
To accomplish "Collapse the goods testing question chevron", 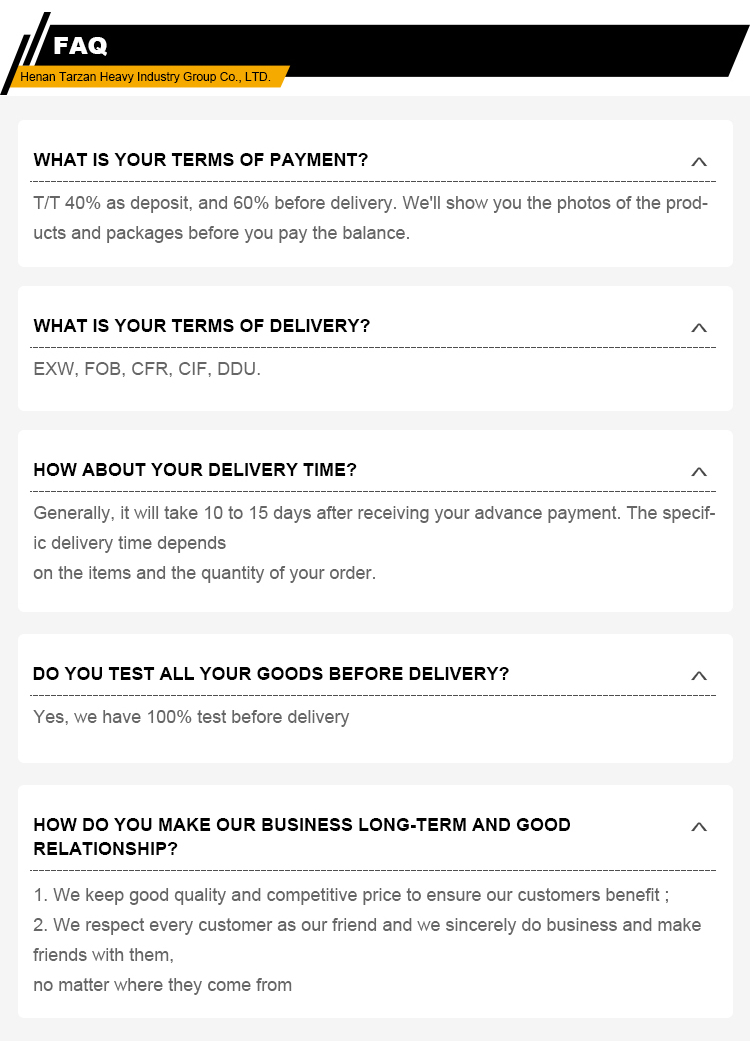I will 699,675.
